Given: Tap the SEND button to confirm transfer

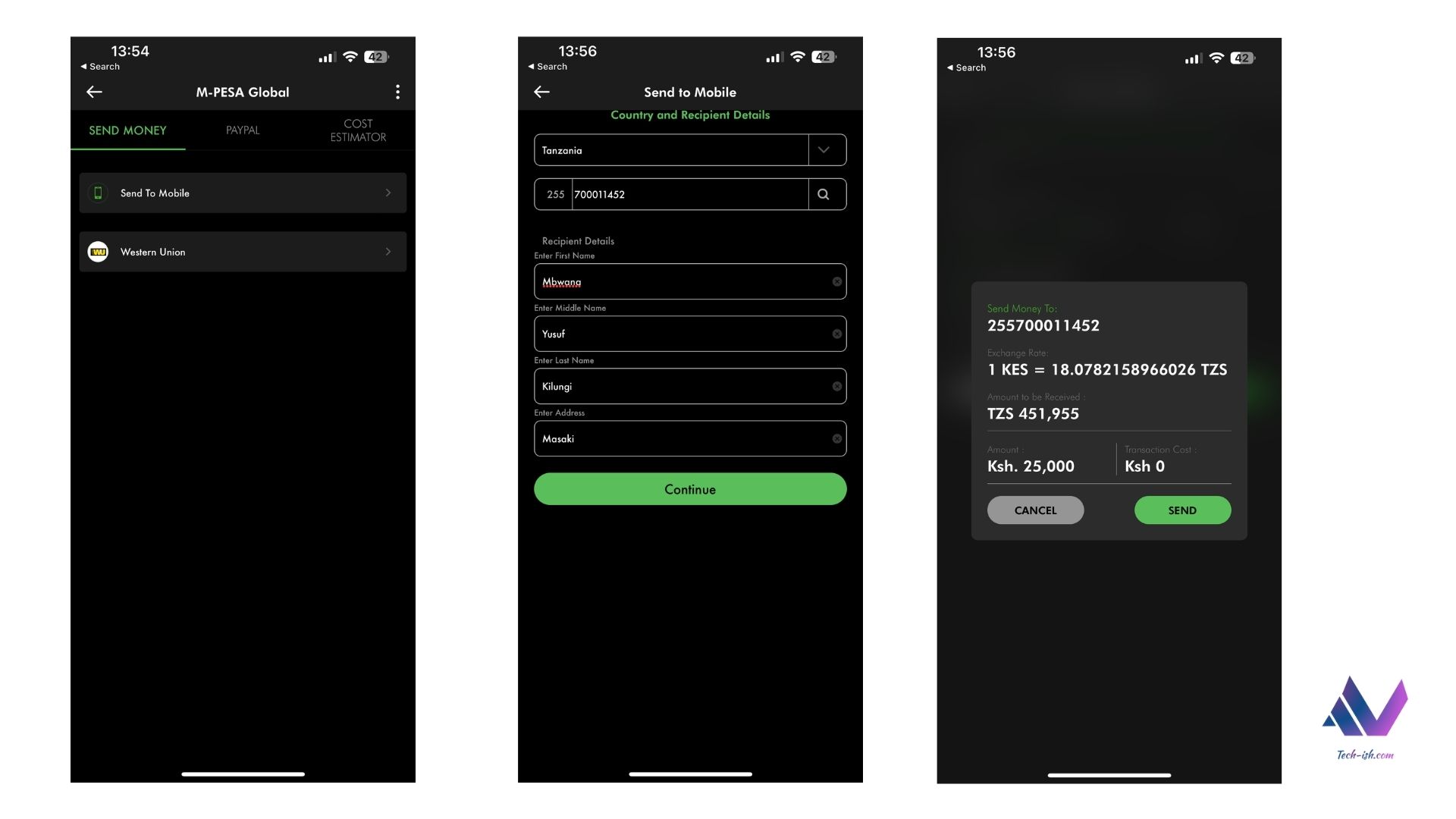Looking at the screenshot, I should point(1183,510).
